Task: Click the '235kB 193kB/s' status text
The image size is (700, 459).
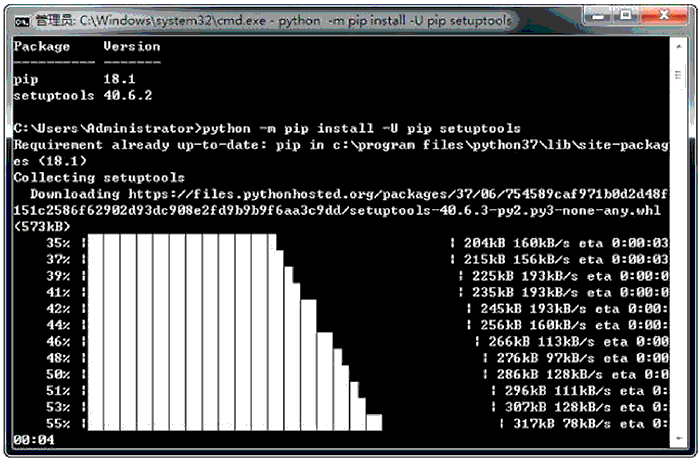Action: (x=525, y=292)
